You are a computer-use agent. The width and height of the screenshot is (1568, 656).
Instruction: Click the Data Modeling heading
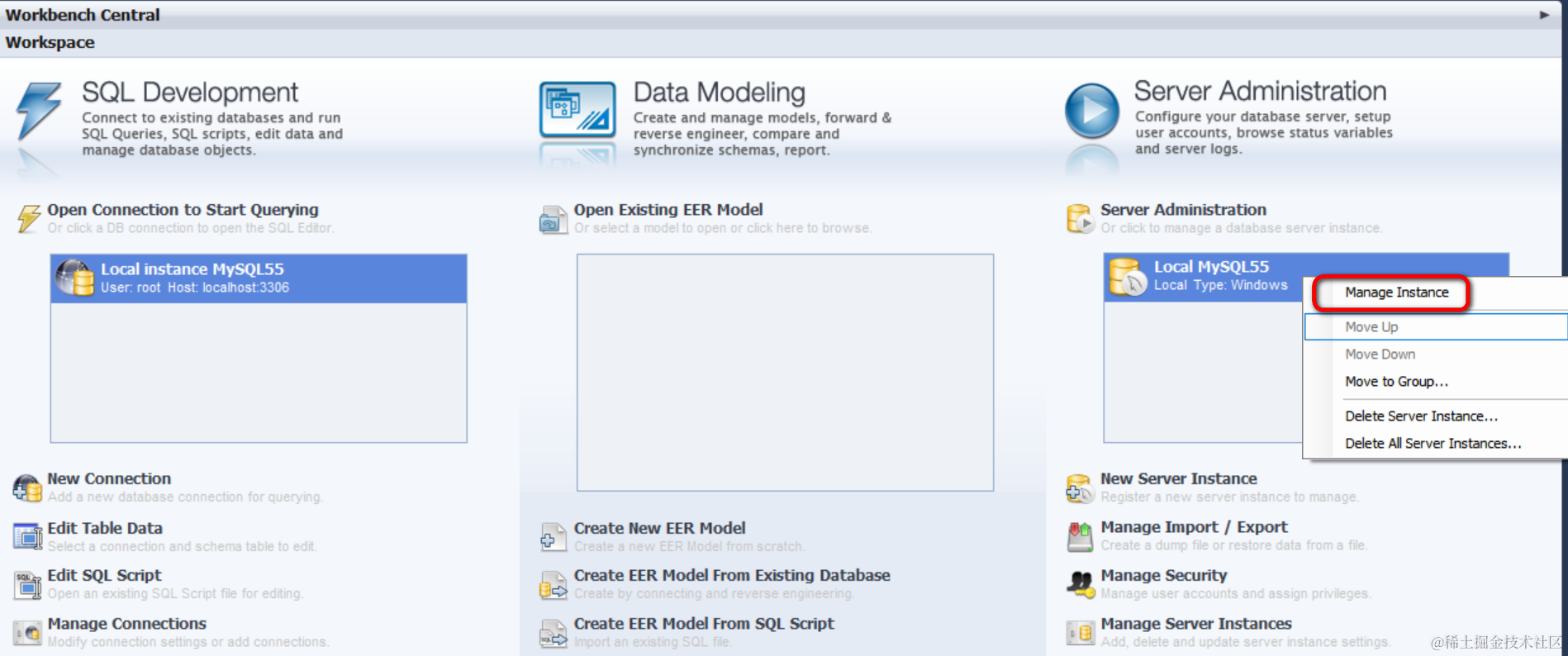click(719, 92)
